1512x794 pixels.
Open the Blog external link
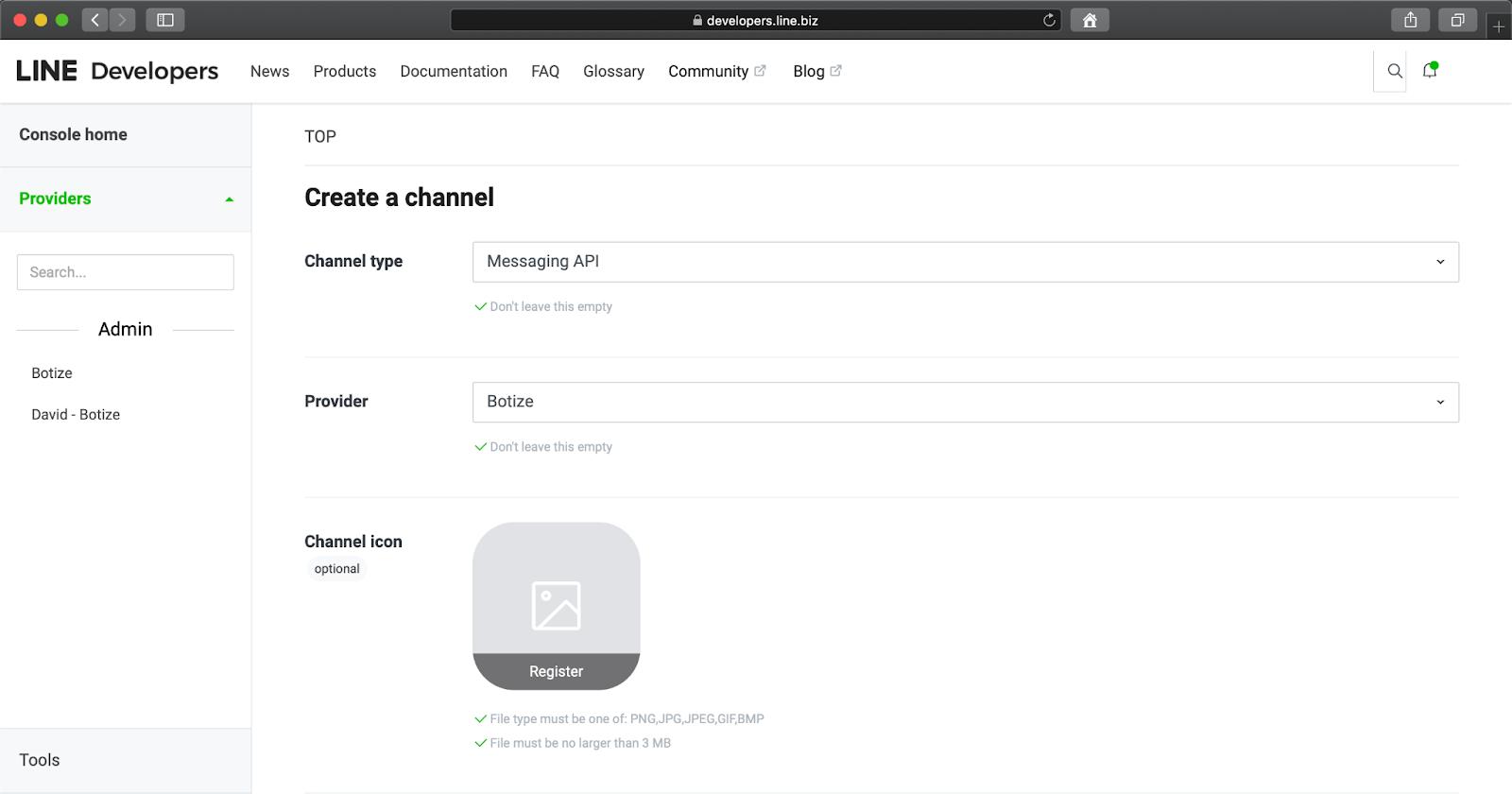point(817,71)
